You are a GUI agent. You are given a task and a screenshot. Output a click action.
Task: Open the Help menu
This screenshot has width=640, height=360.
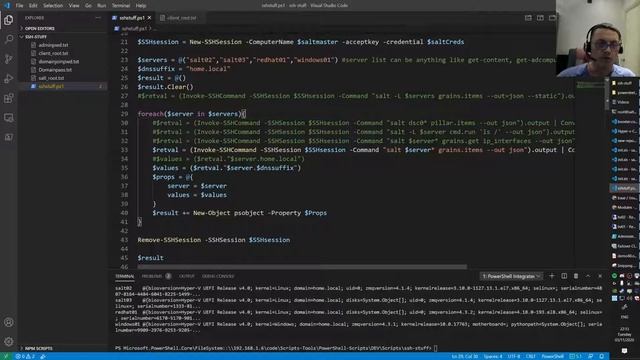tap(141, 6)
